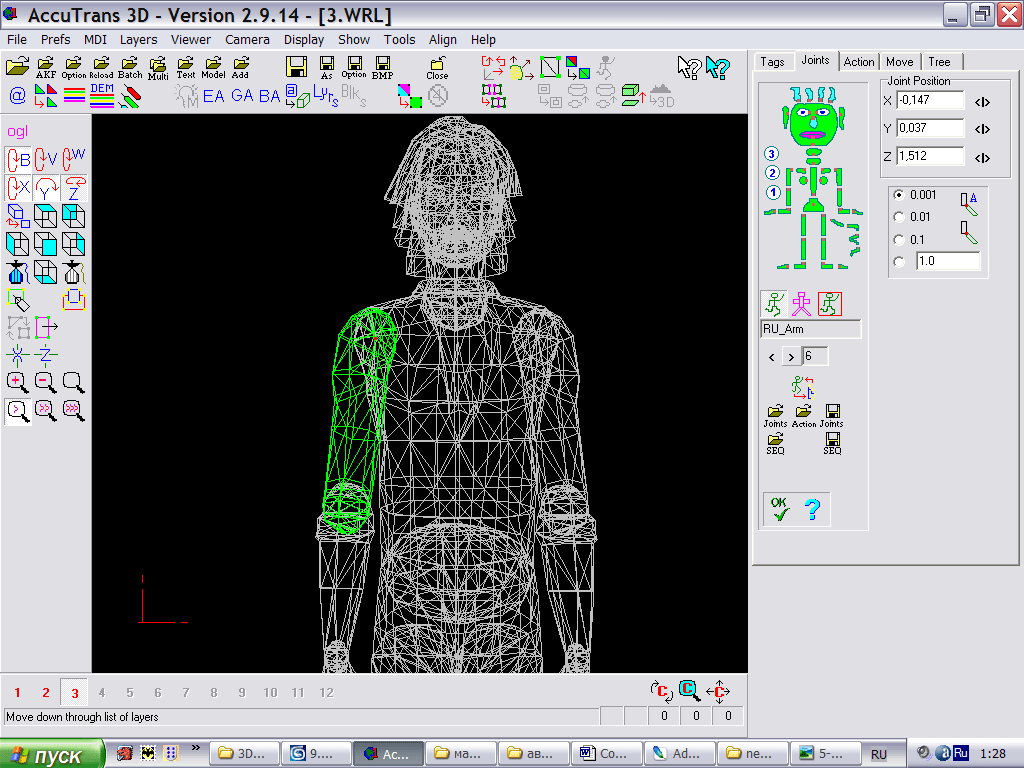The width and height of the screenshot is (1024, 768).
Task: Click the blue question mark help button
Action: tap(812, 509)
